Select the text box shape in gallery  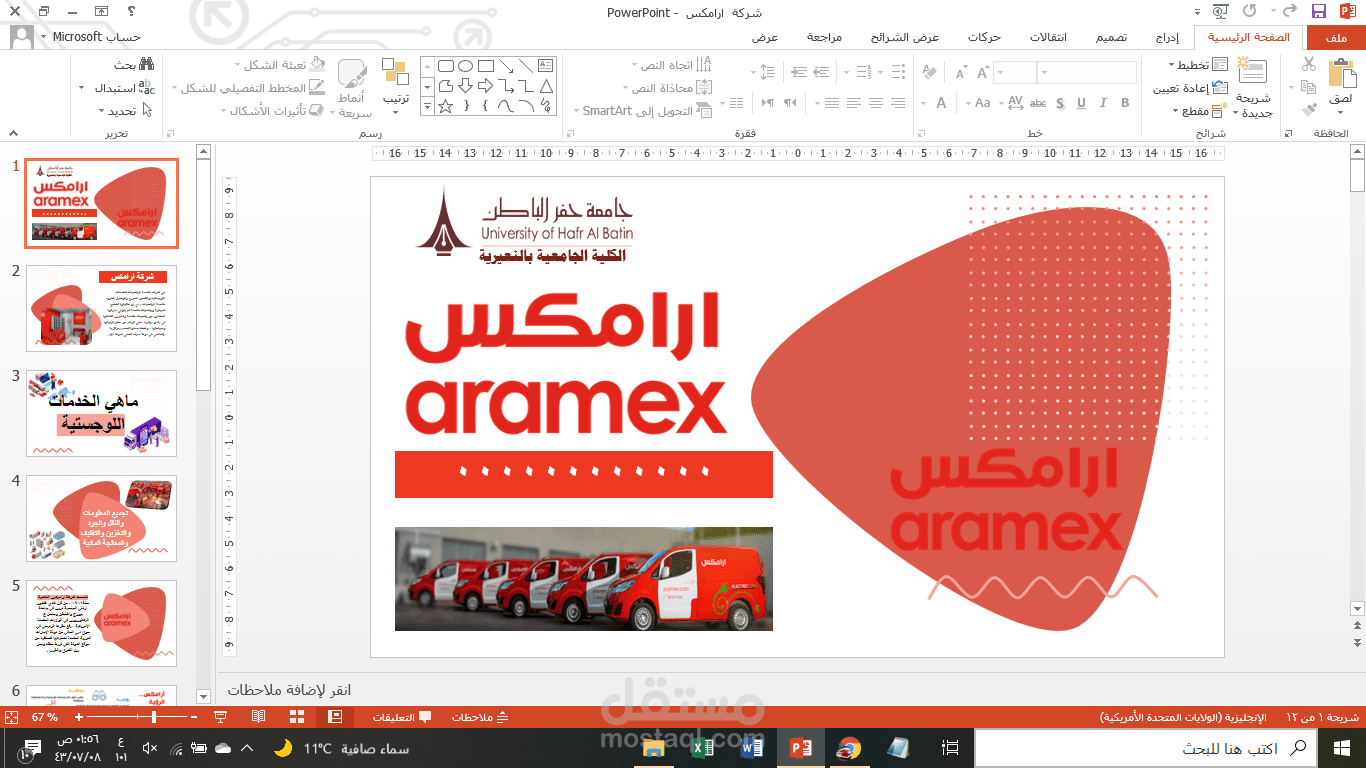[545, 65]
